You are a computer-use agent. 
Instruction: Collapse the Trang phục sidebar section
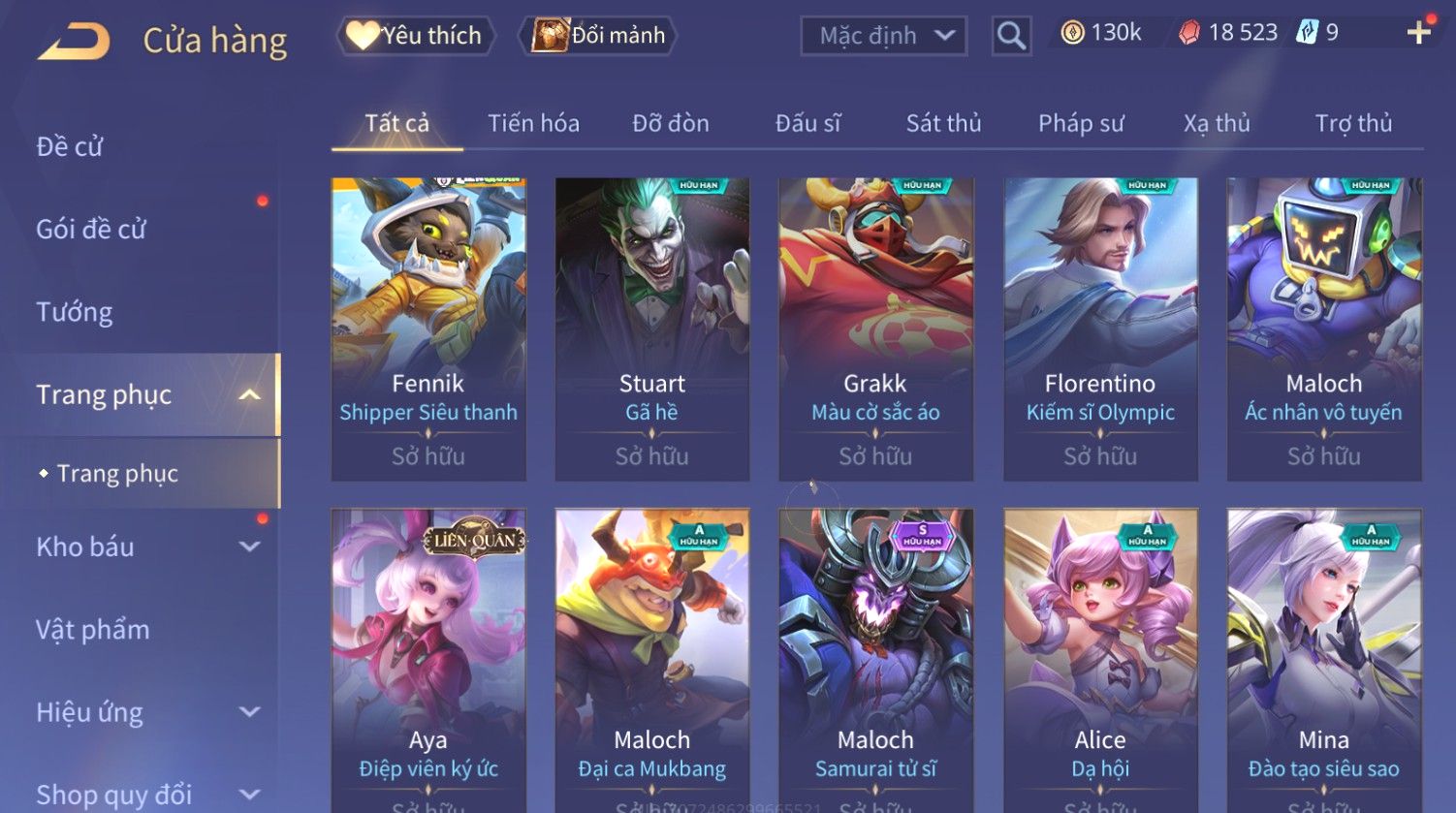pyautogui.click(x=249, y=394)
